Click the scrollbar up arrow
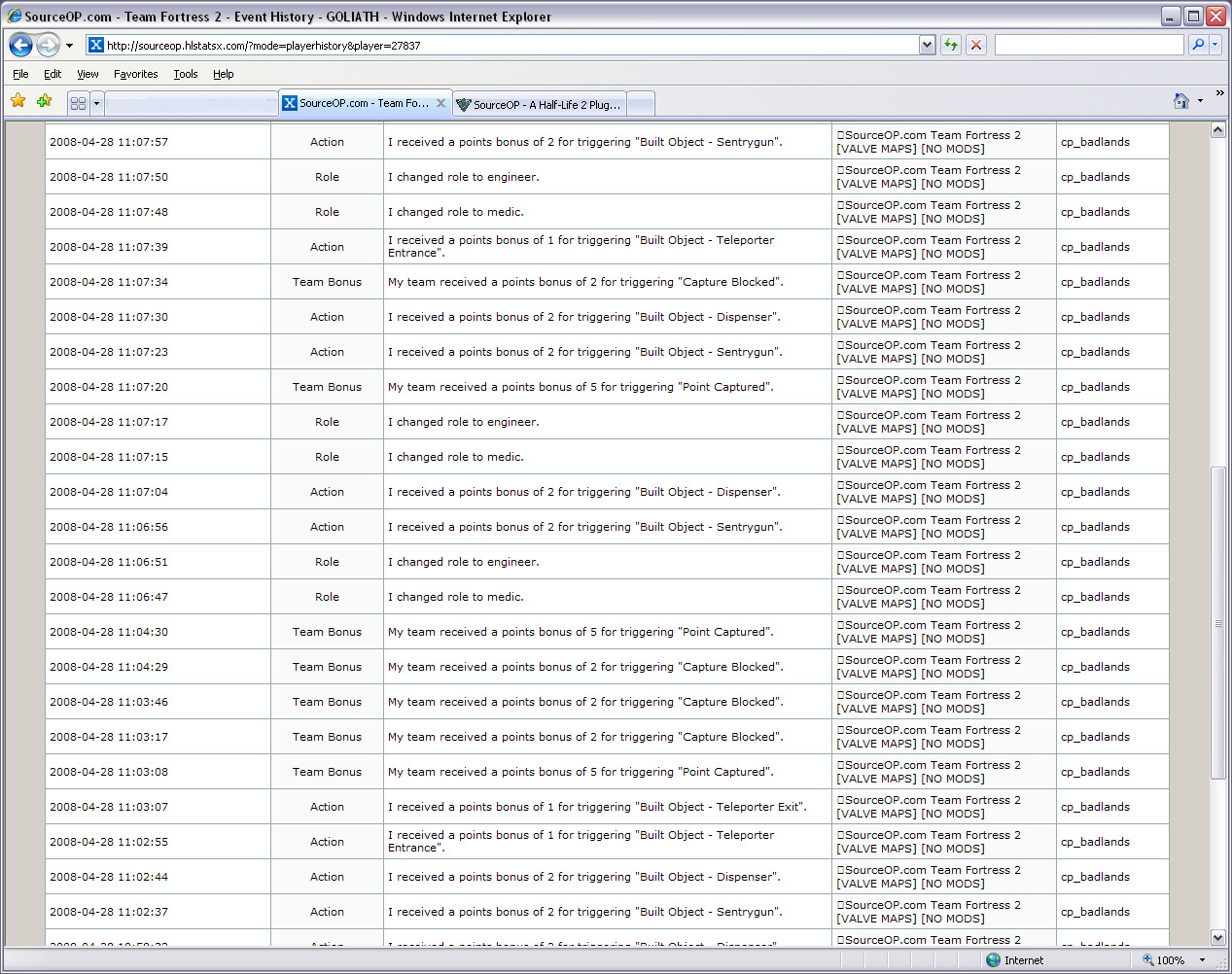Image resolution: width=1232 pixels, height=974 pixels. click(1218, 130)
